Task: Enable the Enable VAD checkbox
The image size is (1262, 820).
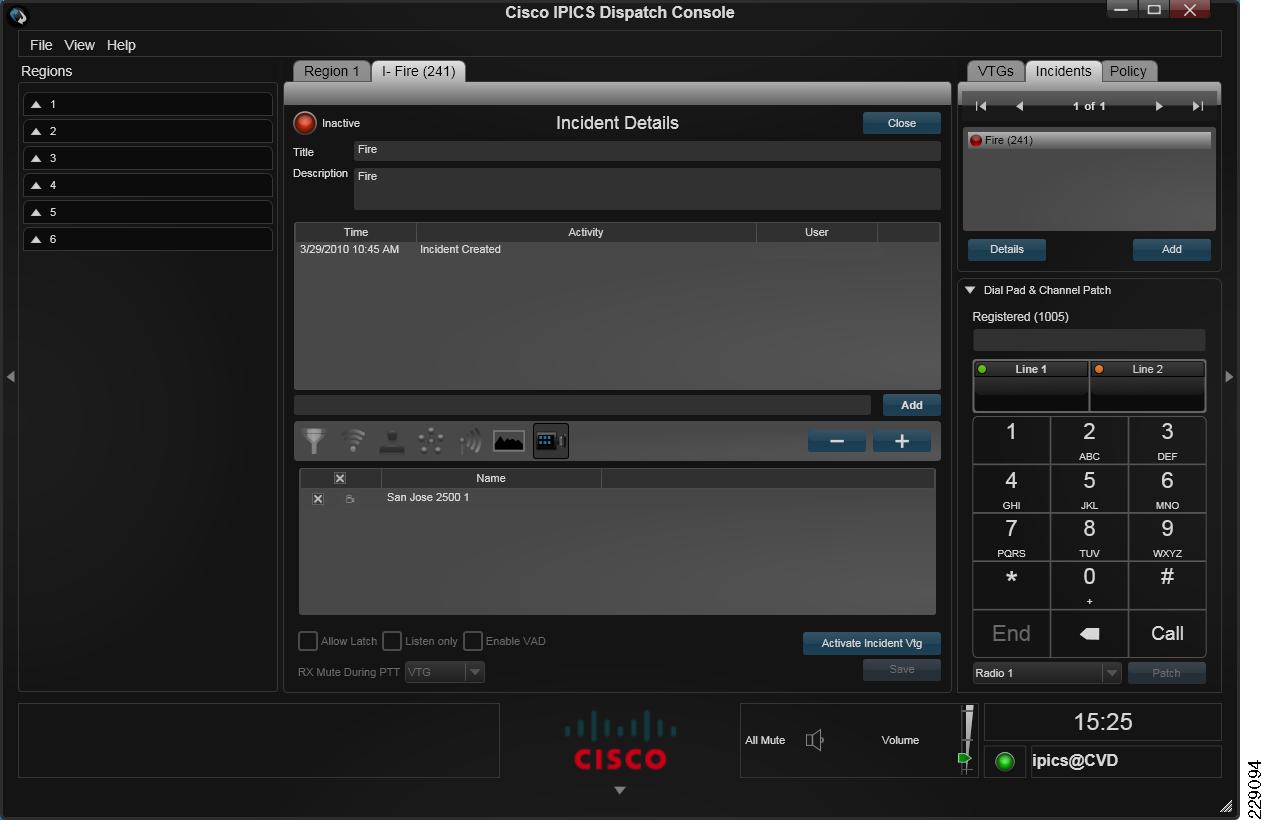Action: click(473, 641)
